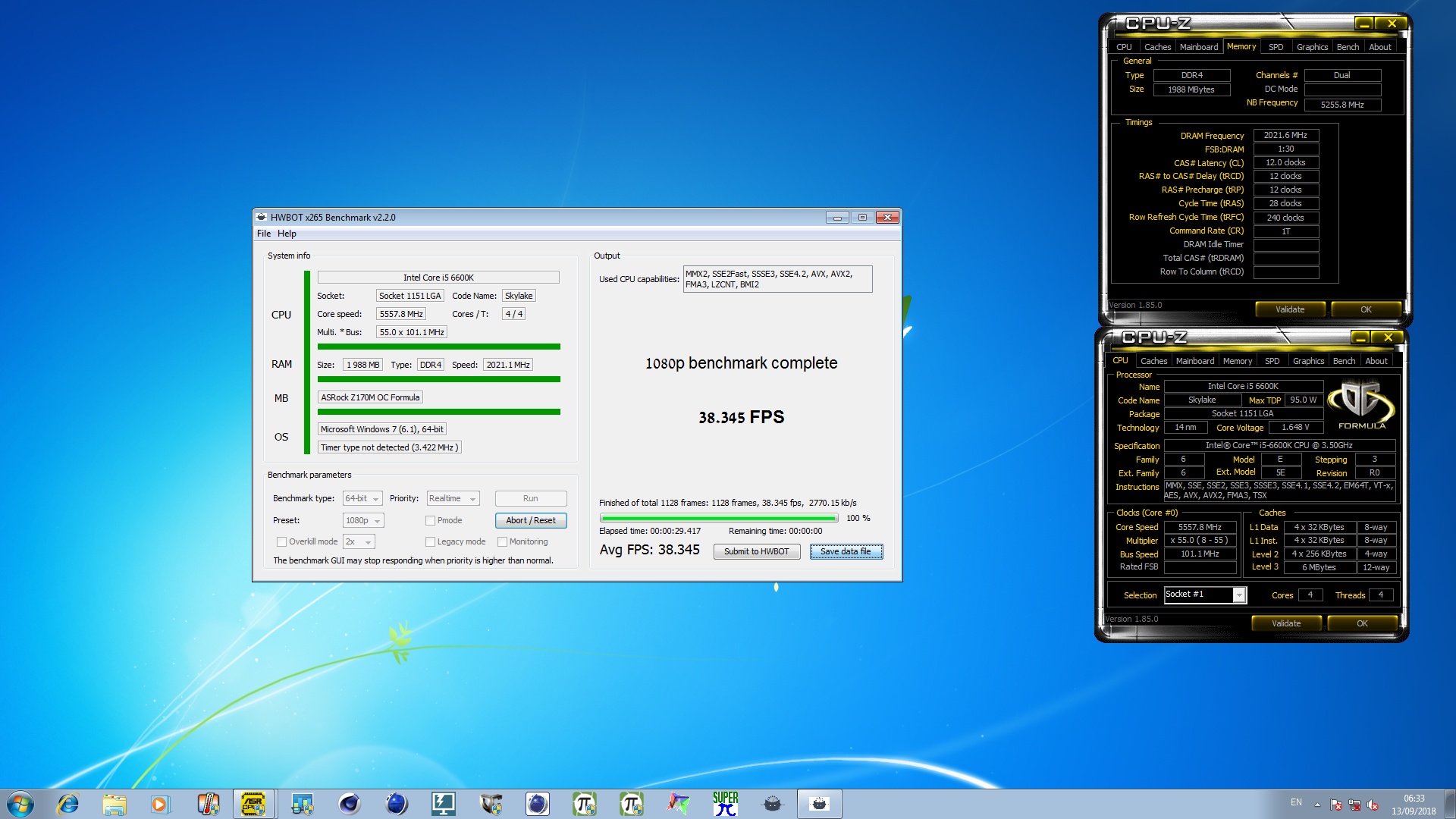The image size is (1456, 819).
Task: Enable the Legacy mode checkbox
Action: (x=430, y=541)
